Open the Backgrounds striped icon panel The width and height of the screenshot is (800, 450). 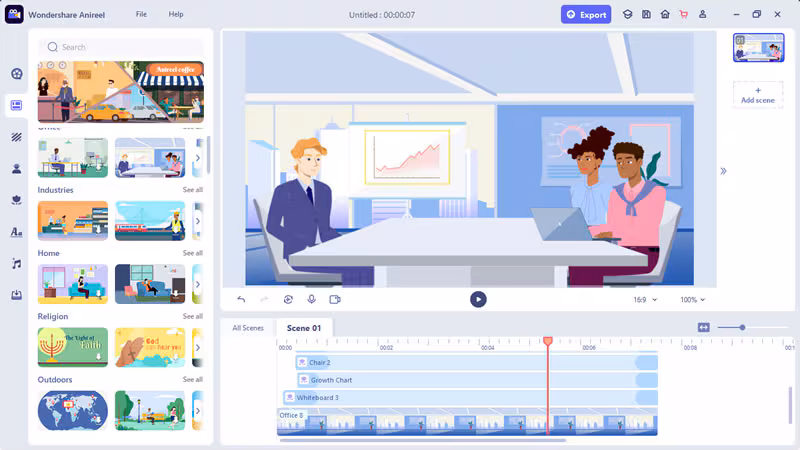pos(16,137)
